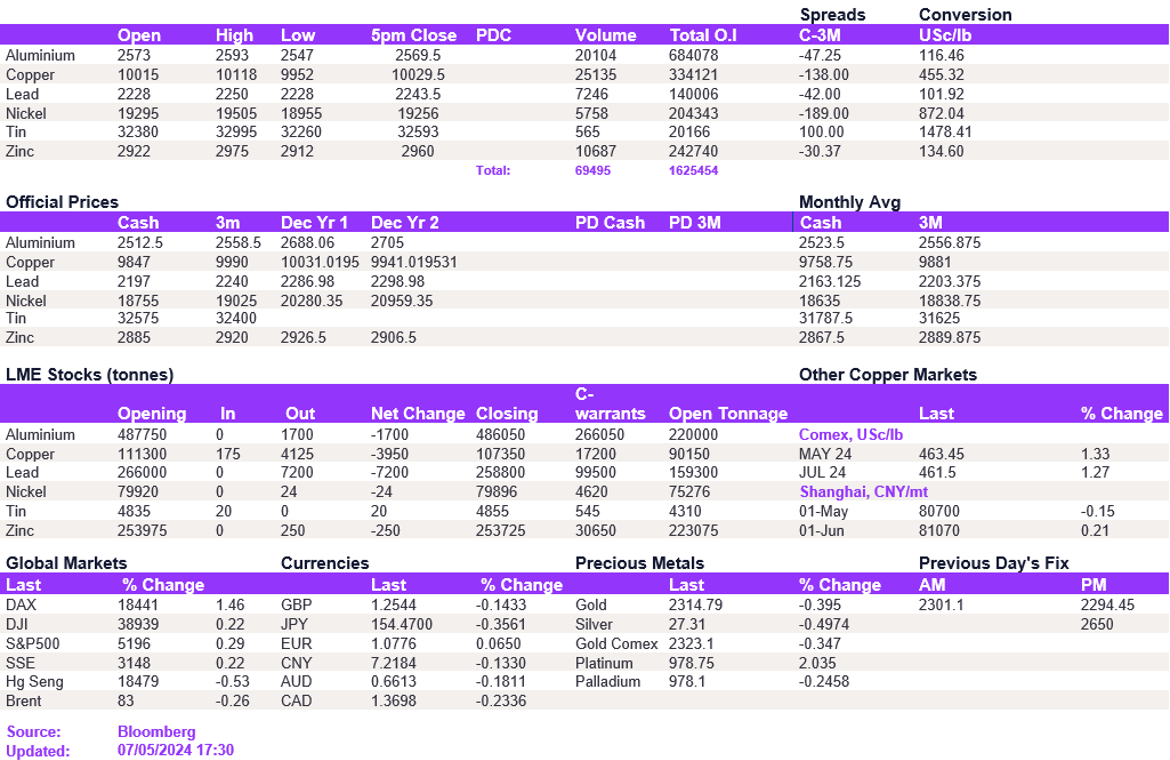Select Nickel Volume value 5758

click(x=591, y=114)
